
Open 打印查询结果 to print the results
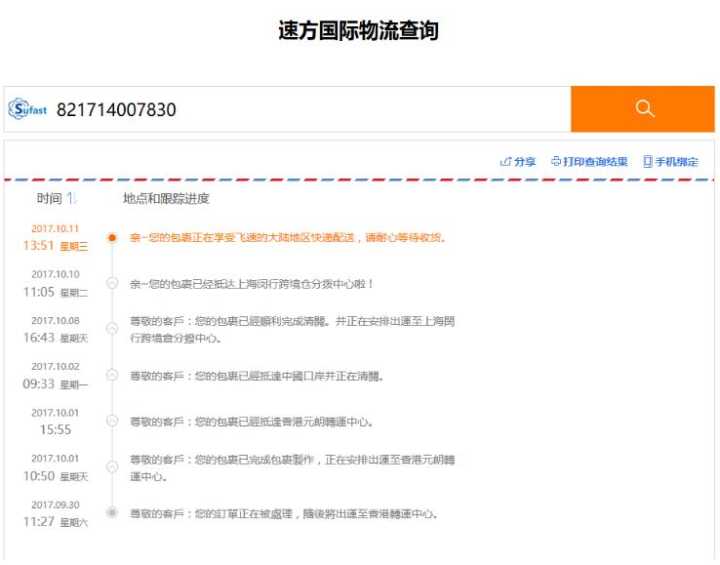click(x=589, y=162)
